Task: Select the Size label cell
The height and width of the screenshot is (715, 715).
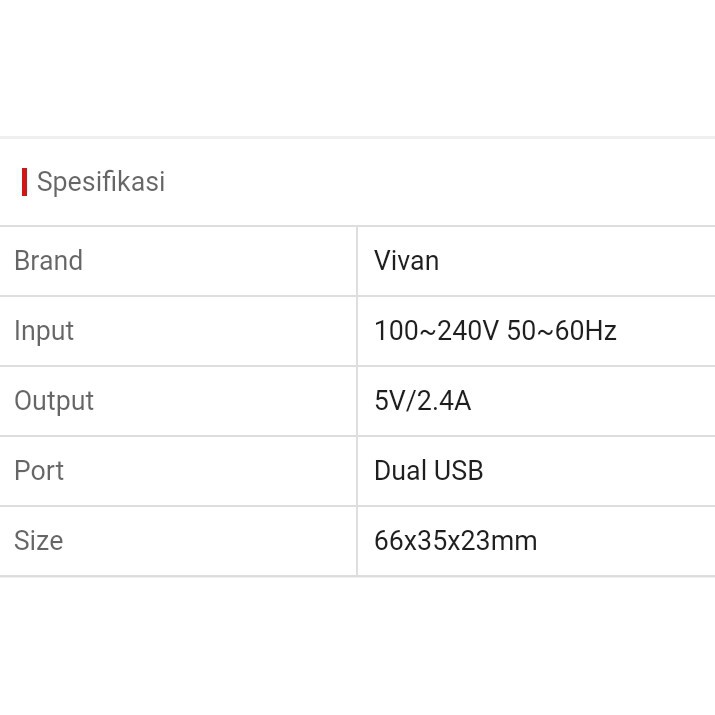Action: [x=39, y=541]
